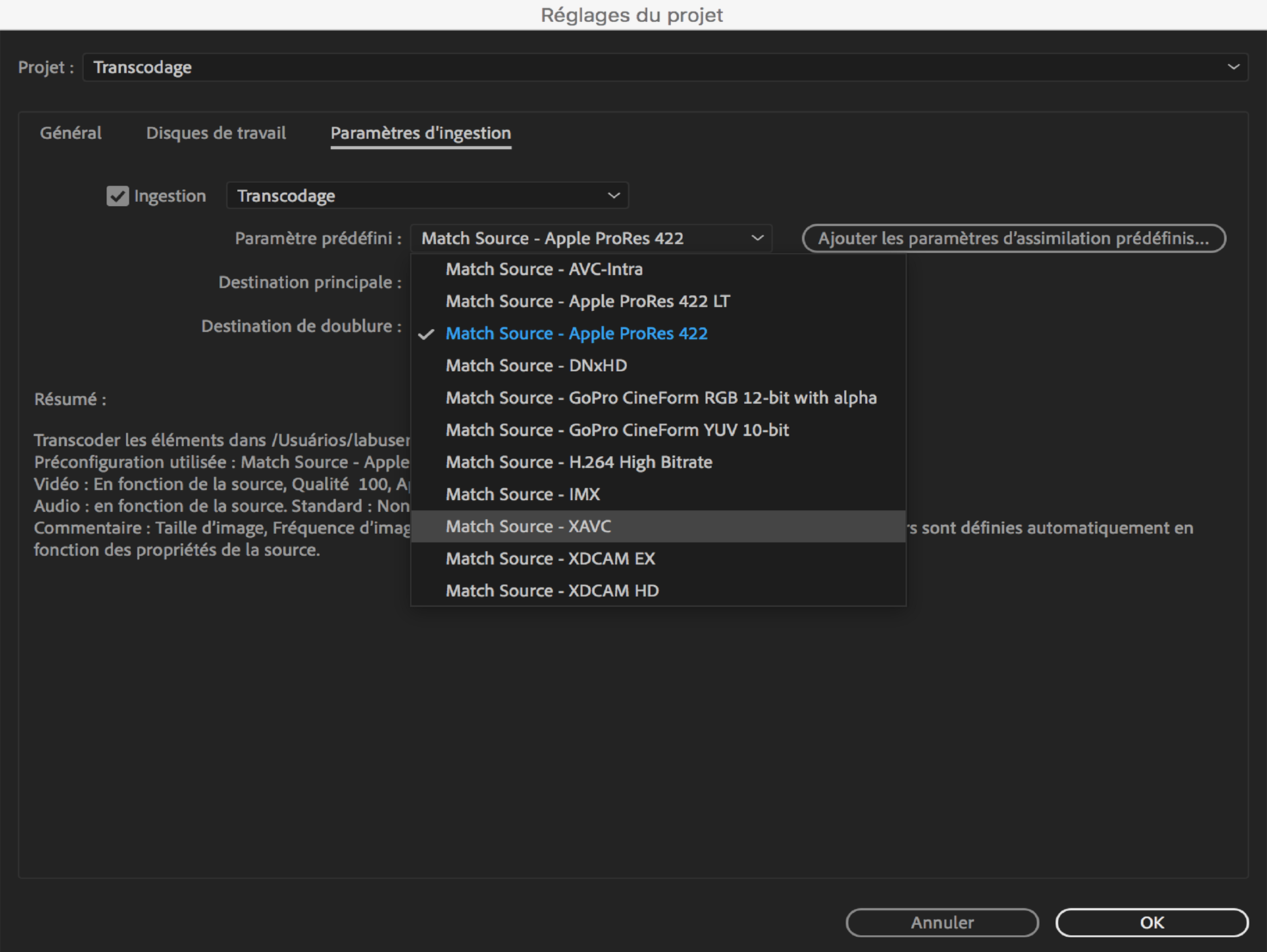The width and height of the screenshot is (1267, 952).
Task: Confirm with the OK button
Action: 1151,922
